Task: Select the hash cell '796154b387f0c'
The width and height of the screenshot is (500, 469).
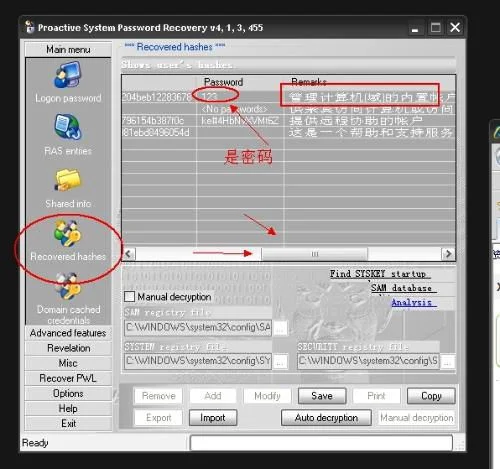Action: [159, 120]
